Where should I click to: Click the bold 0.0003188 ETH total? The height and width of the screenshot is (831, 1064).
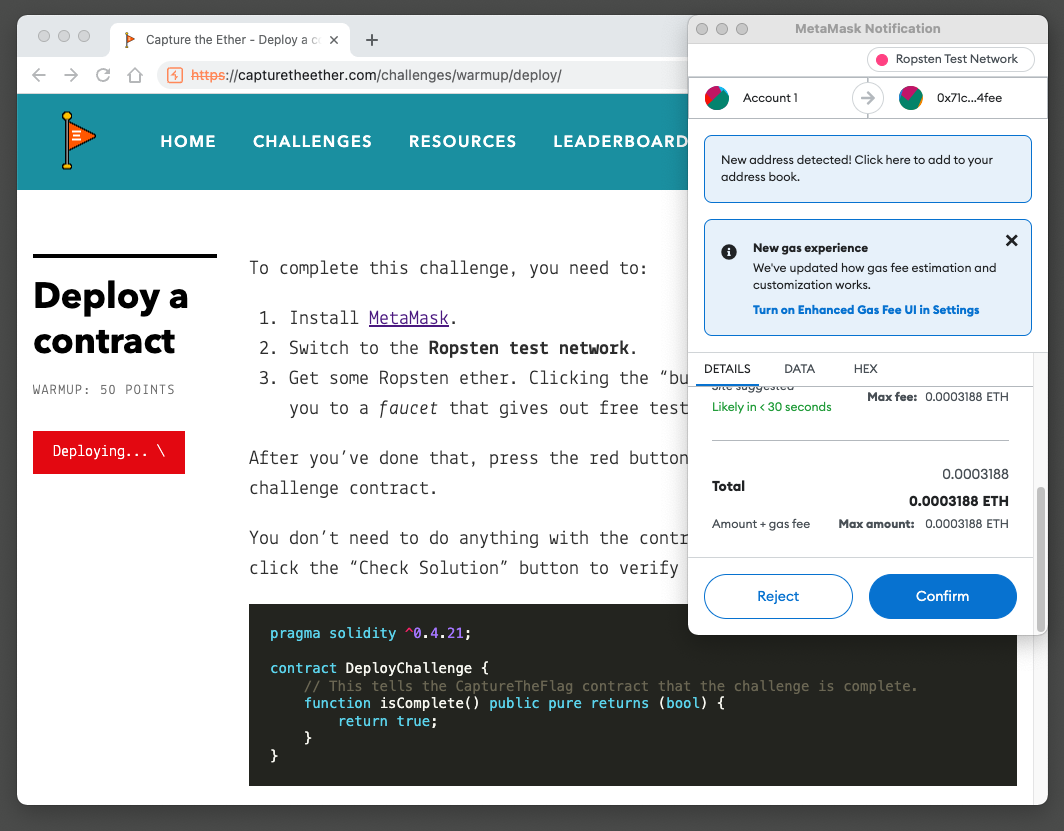click(958, 501)
